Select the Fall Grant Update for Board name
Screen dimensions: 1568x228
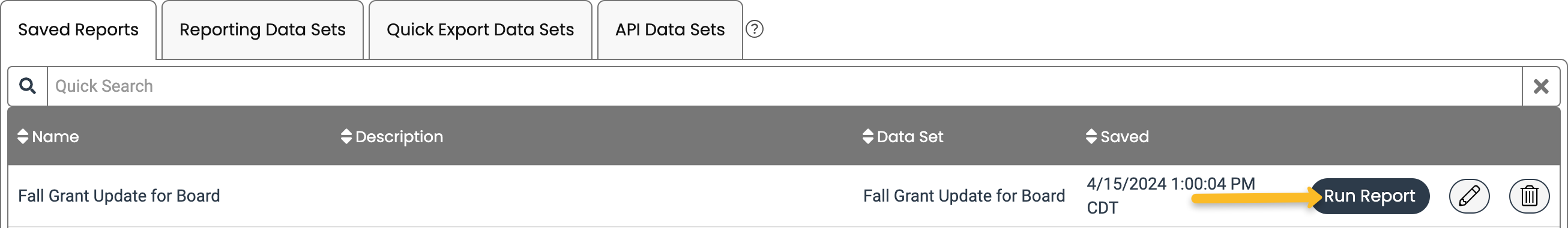click(x=119, y=196)
